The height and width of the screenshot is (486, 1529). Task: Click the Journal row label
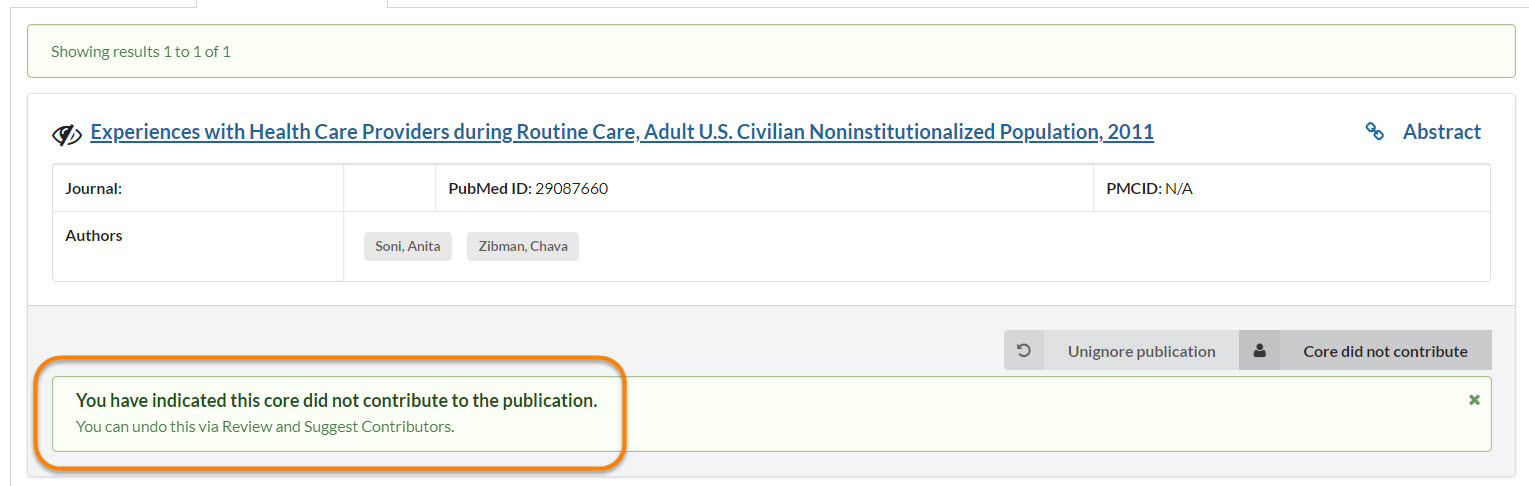[x=93, y=188]
